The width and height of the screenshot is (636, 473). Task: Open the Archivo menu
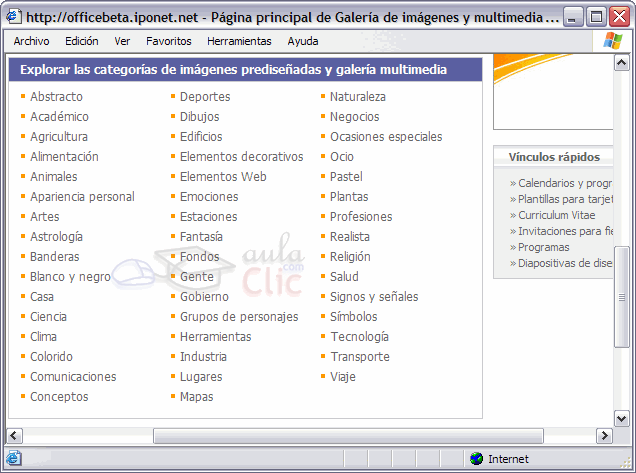[x=31, y=41]
